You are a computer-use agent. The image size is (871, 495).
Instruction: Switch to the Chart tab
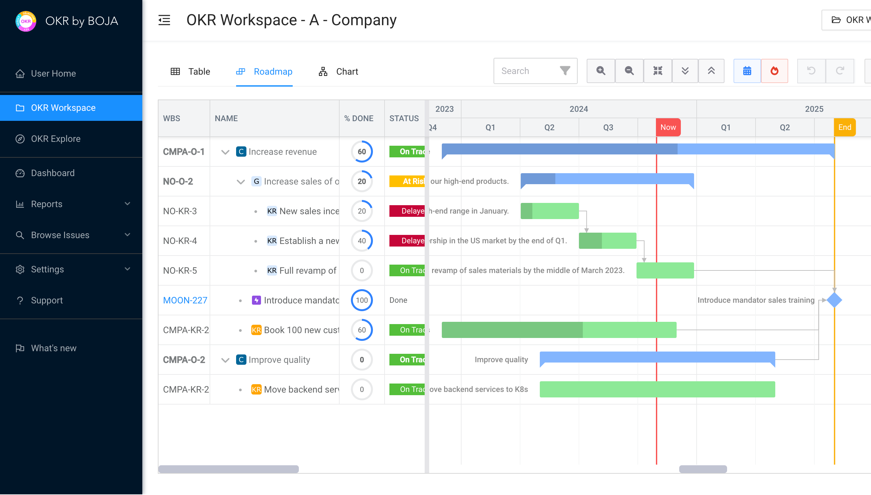coord(338,72)
